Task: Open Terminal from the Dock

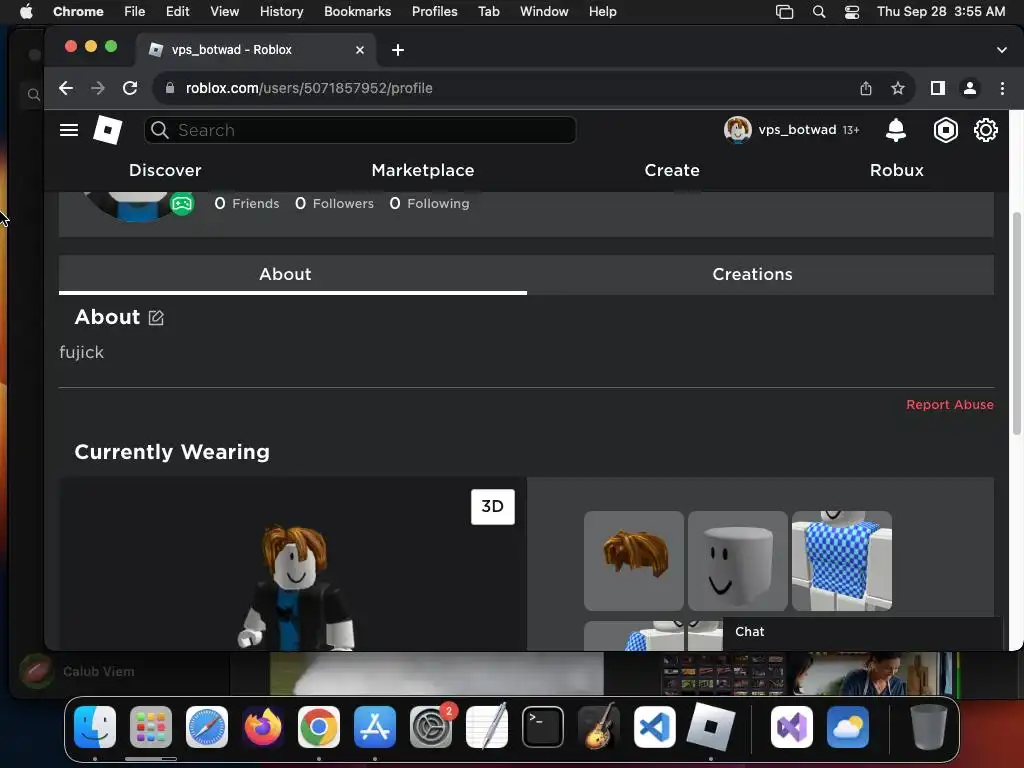Action: [543, 726]
